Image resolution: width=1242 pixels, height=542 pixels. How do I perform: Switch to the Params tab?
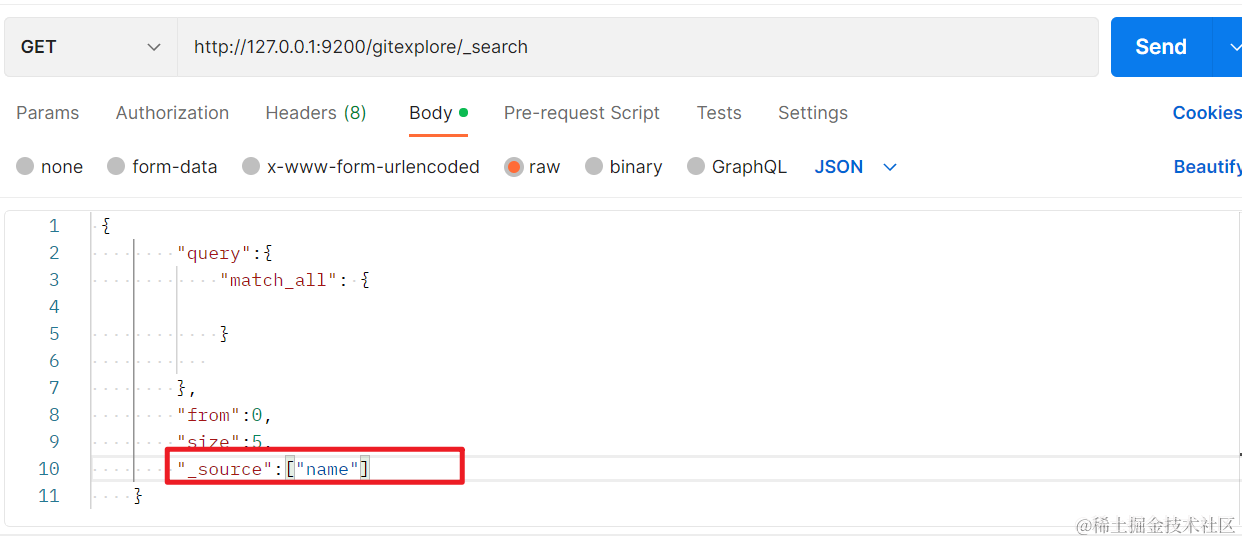click(48, 113)
